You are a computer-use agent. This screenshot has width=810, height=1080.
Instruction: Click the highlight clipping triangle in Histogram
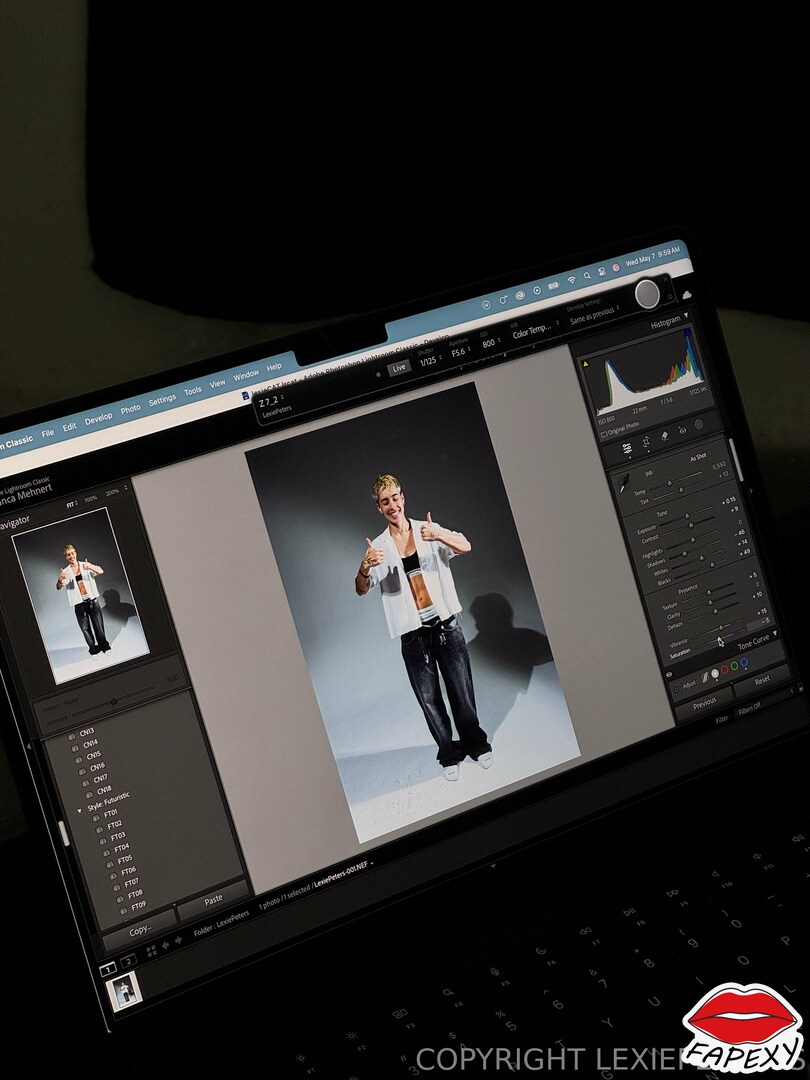tap(585, 364)
